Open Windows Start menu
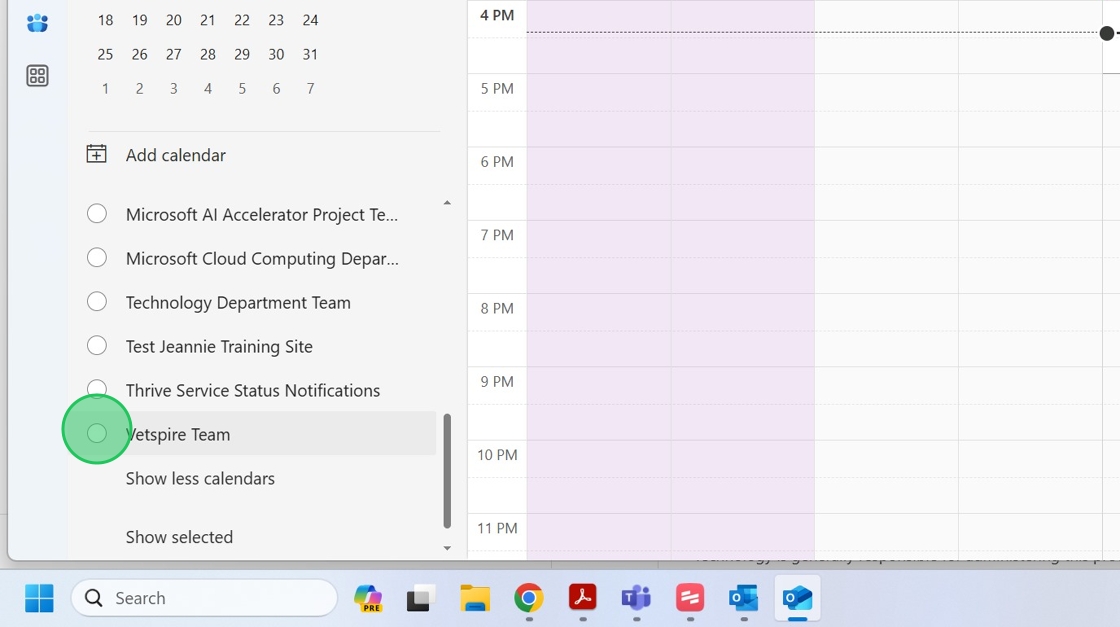This screenshot has width=1120, height=627. 39,598
